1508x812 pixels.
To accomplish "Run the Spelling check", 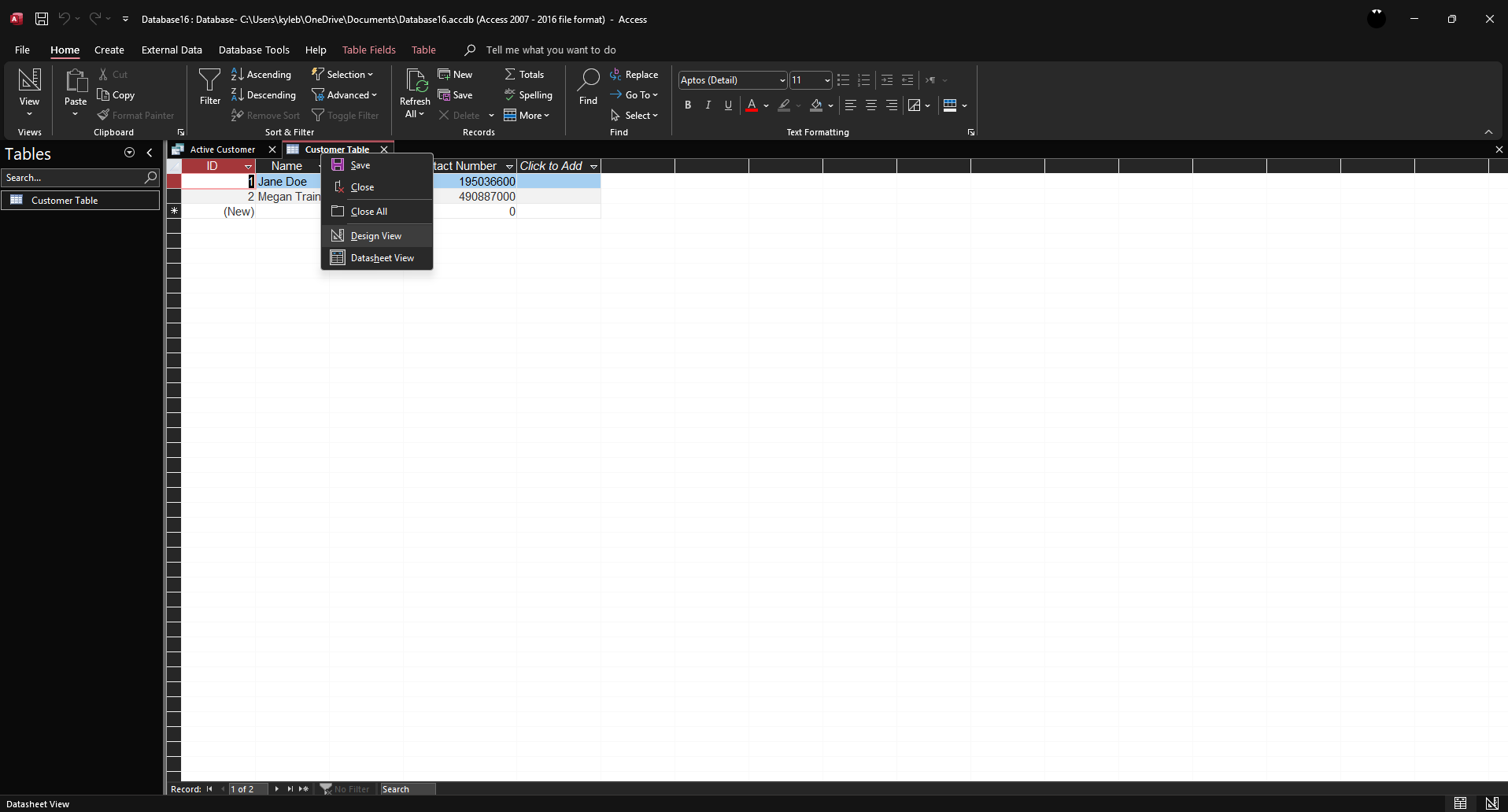I will point(528,95).
